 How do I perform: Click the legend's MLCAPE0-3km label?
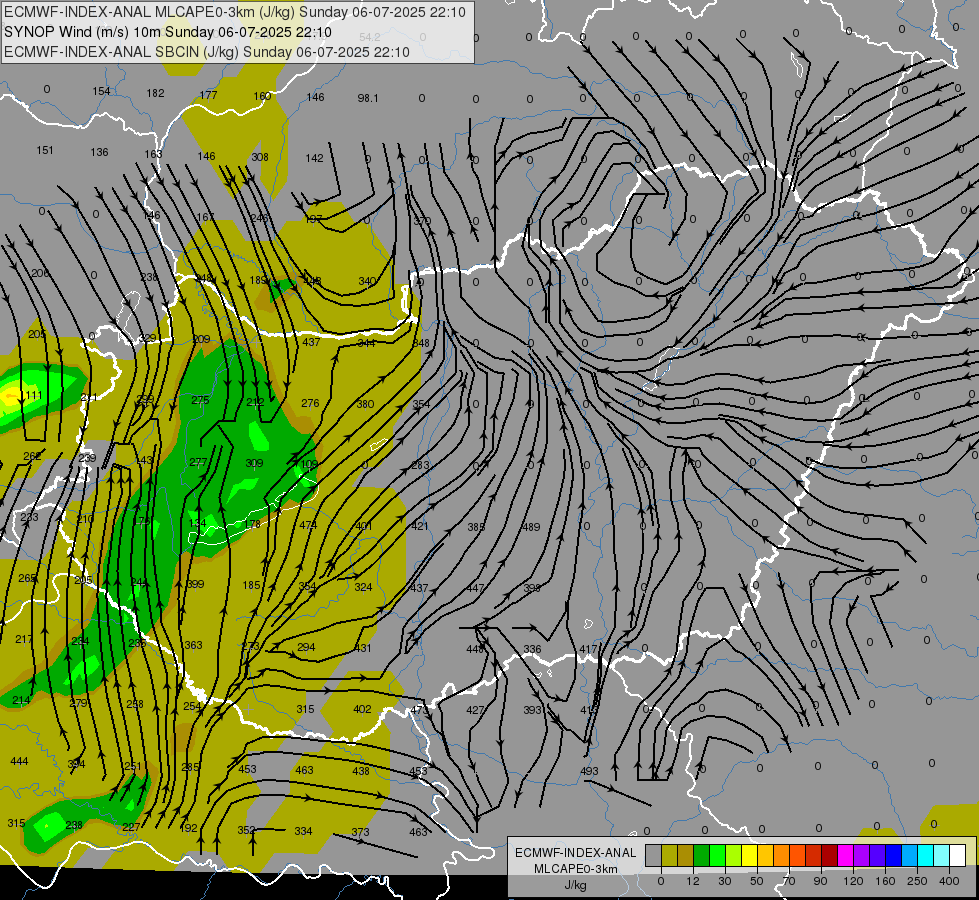click(x=576, y=869)
